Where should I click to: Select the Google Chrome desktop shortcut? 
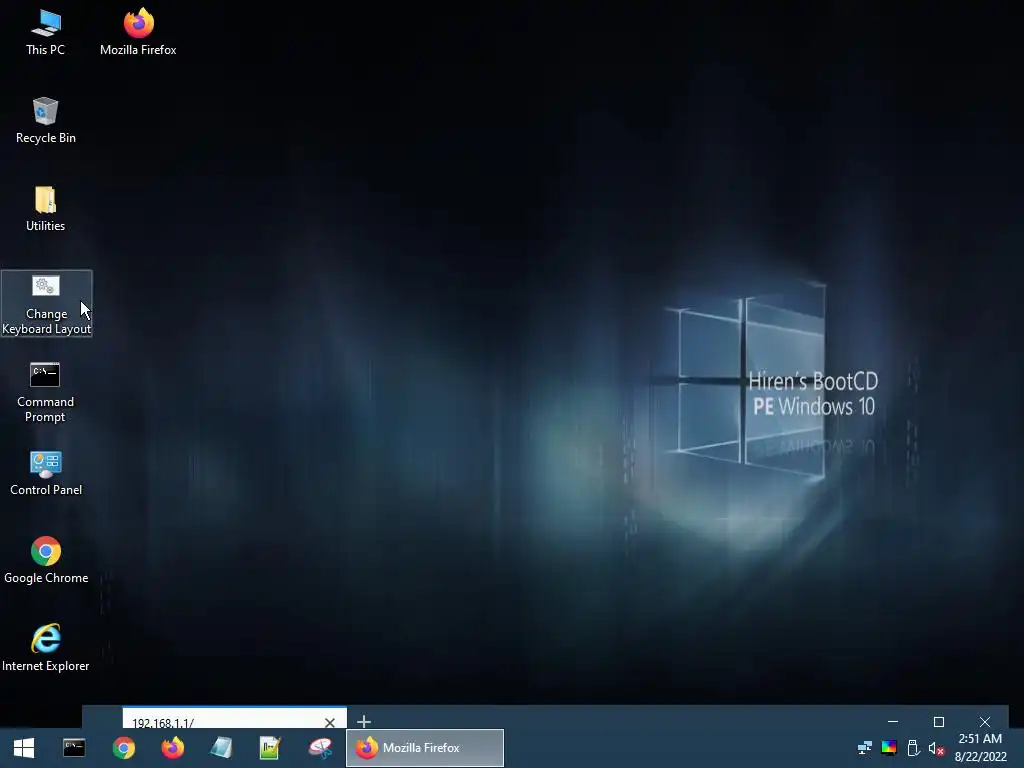tap(46, 560)
